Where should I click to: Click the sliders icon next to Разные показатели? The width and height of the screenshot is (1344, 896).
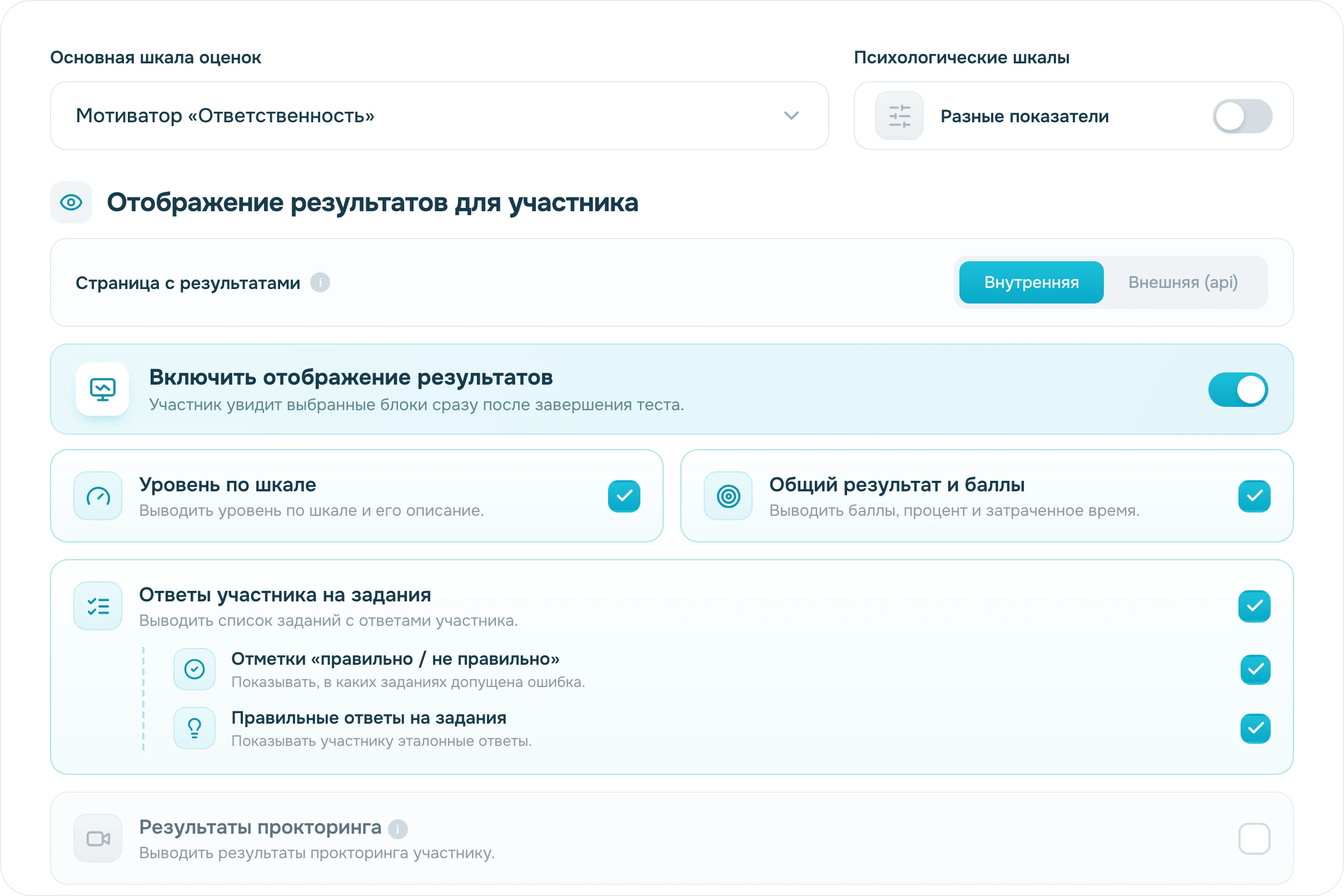899,116
